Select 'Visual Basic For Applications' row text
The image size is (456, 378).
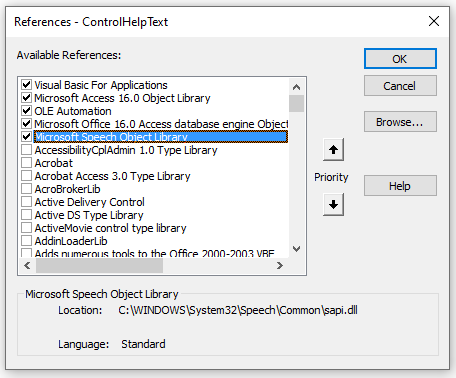click(101, 85)
